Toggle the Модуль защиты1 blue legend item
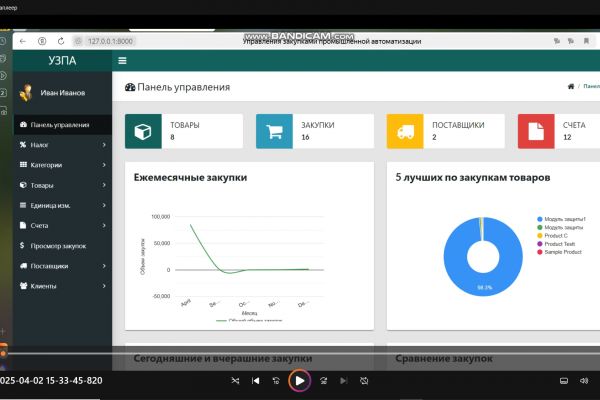 (x=561, y=219)
